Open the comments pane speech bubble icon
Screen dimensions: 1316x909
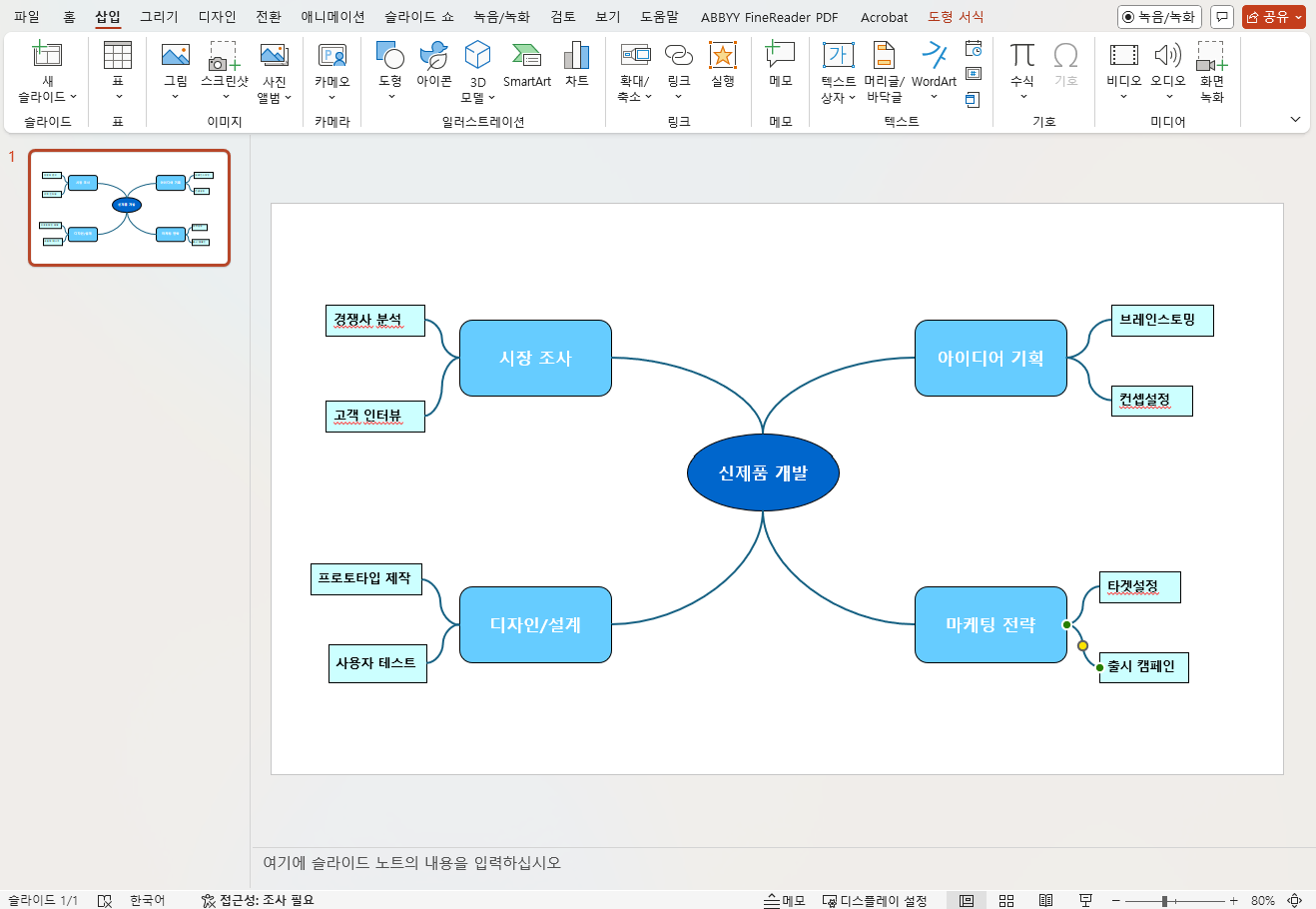pyautogui.click(x=1221, y=17)
